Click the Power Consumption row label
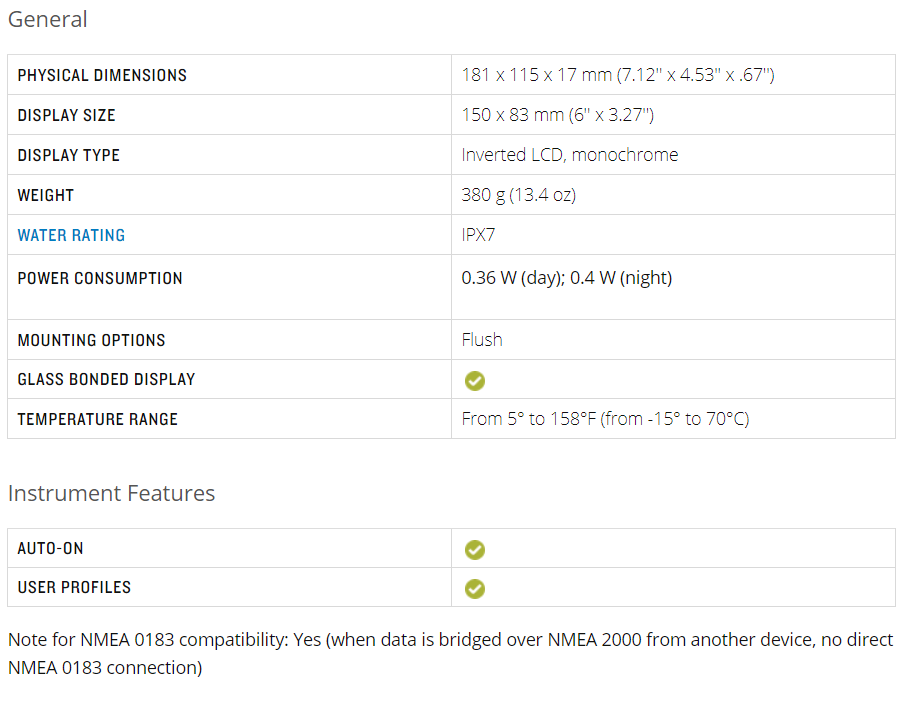 click(x=100, y=278)
